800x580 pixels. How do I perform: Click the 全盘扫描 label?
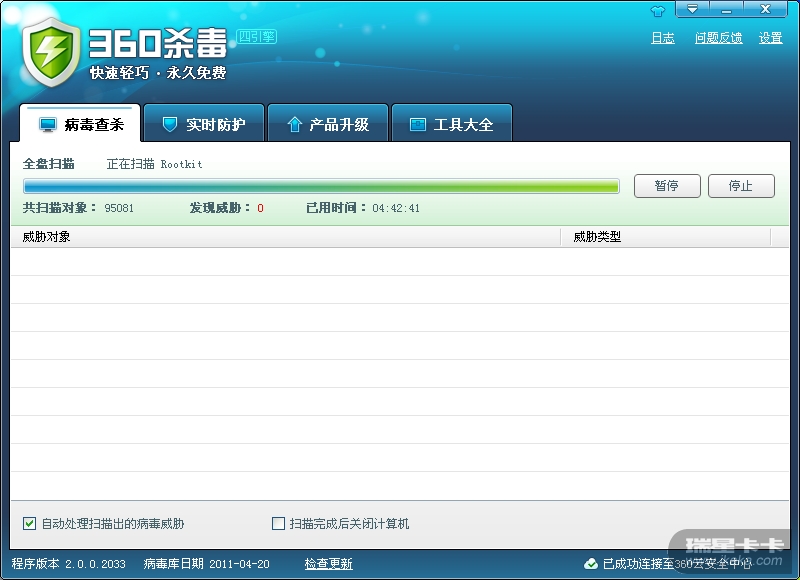coord(48,164)
